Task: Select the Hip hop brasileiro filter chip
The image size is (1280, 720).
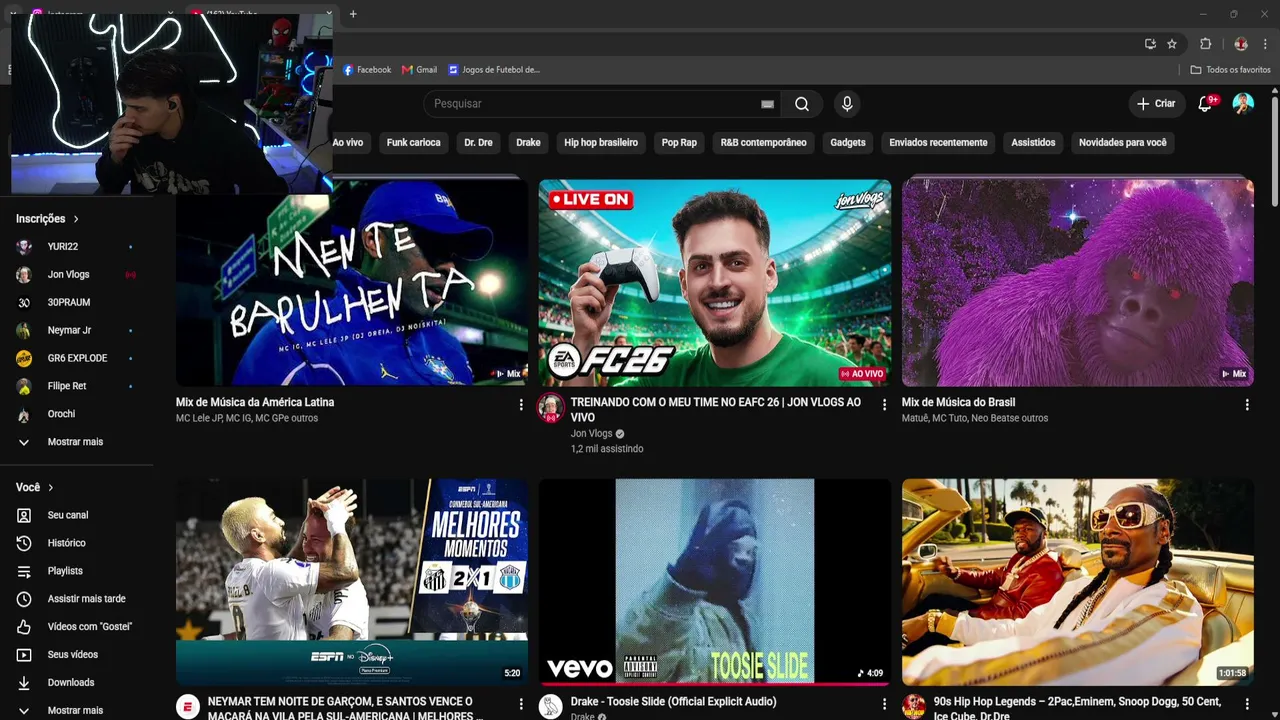Action: (601, 142)
